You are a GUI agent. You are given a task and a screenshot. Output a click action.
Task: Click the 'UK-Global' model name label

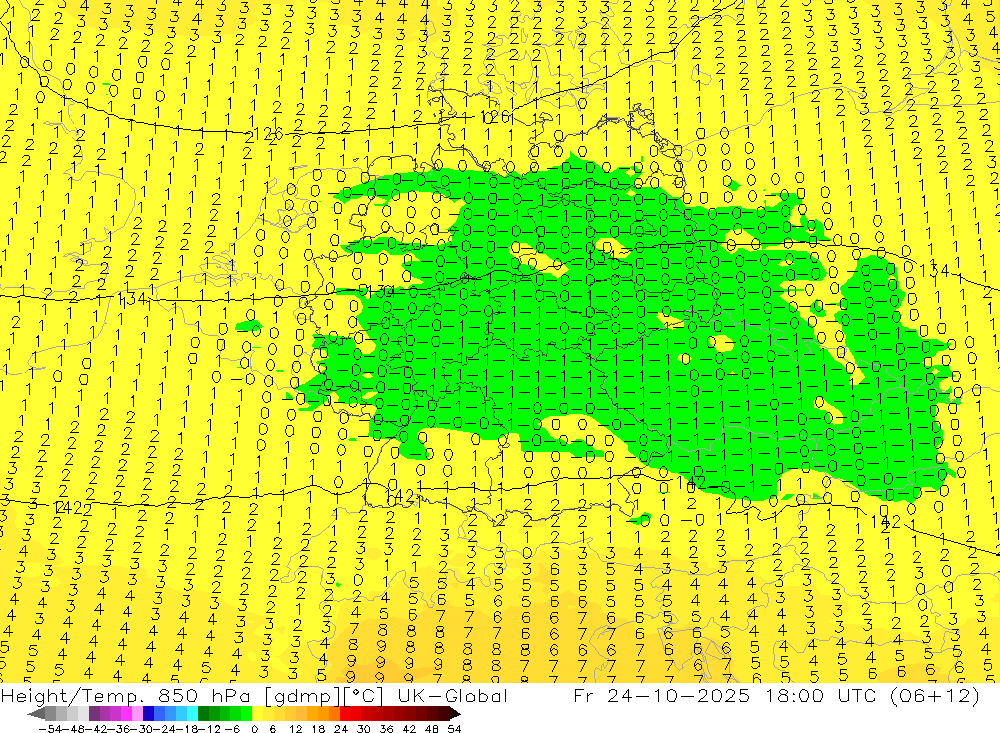(x=452, y=695)
